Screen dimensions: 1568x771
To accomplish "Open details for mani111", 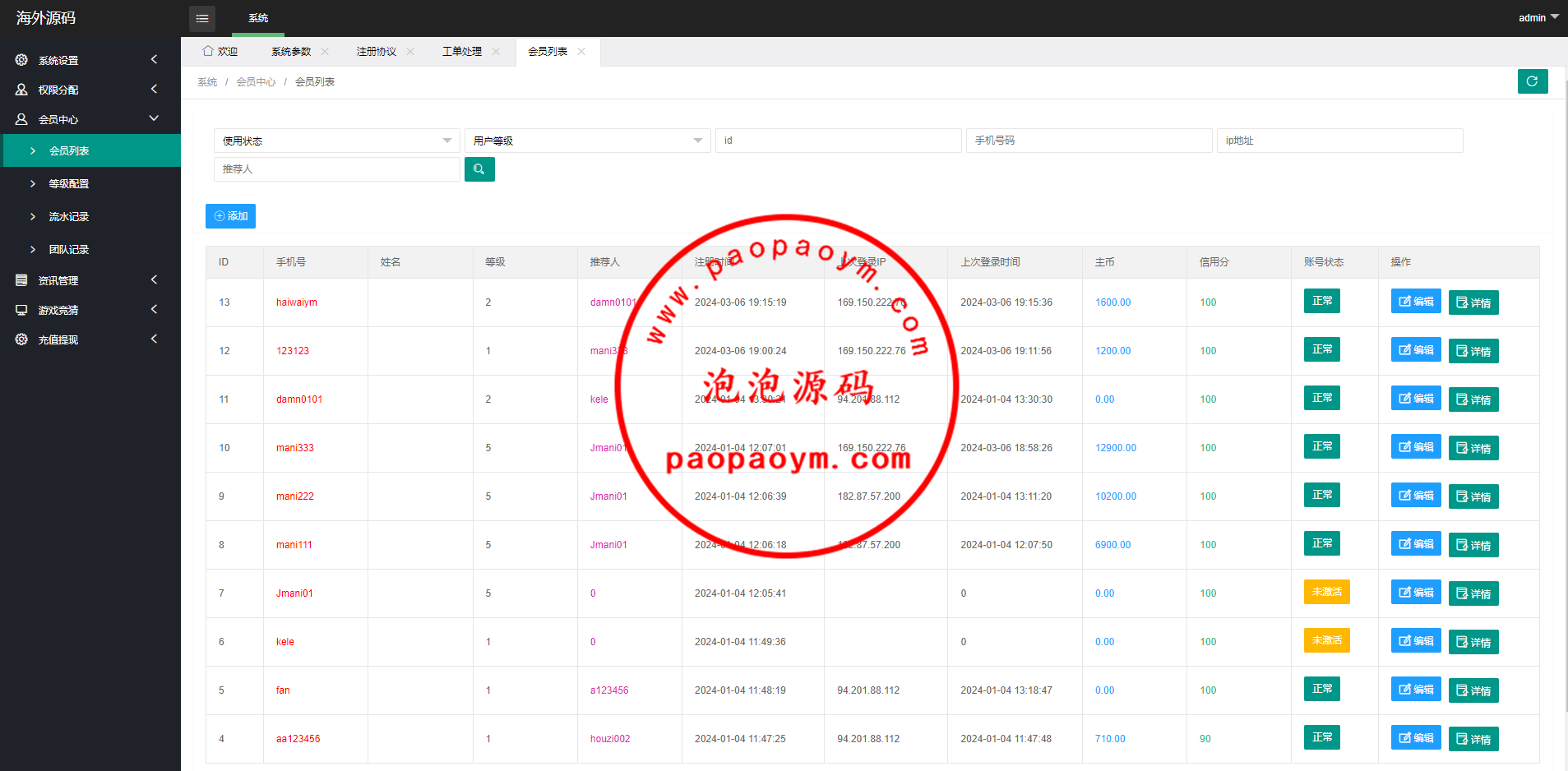I will coord(1473,545).
